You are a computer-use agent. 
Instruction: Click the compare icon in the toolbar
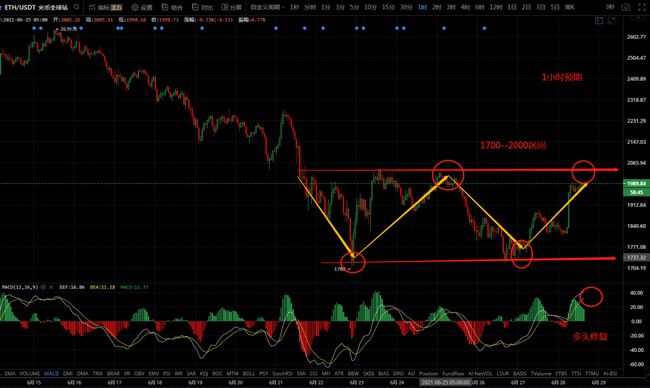pyautogui.click(x=195, y=7)
